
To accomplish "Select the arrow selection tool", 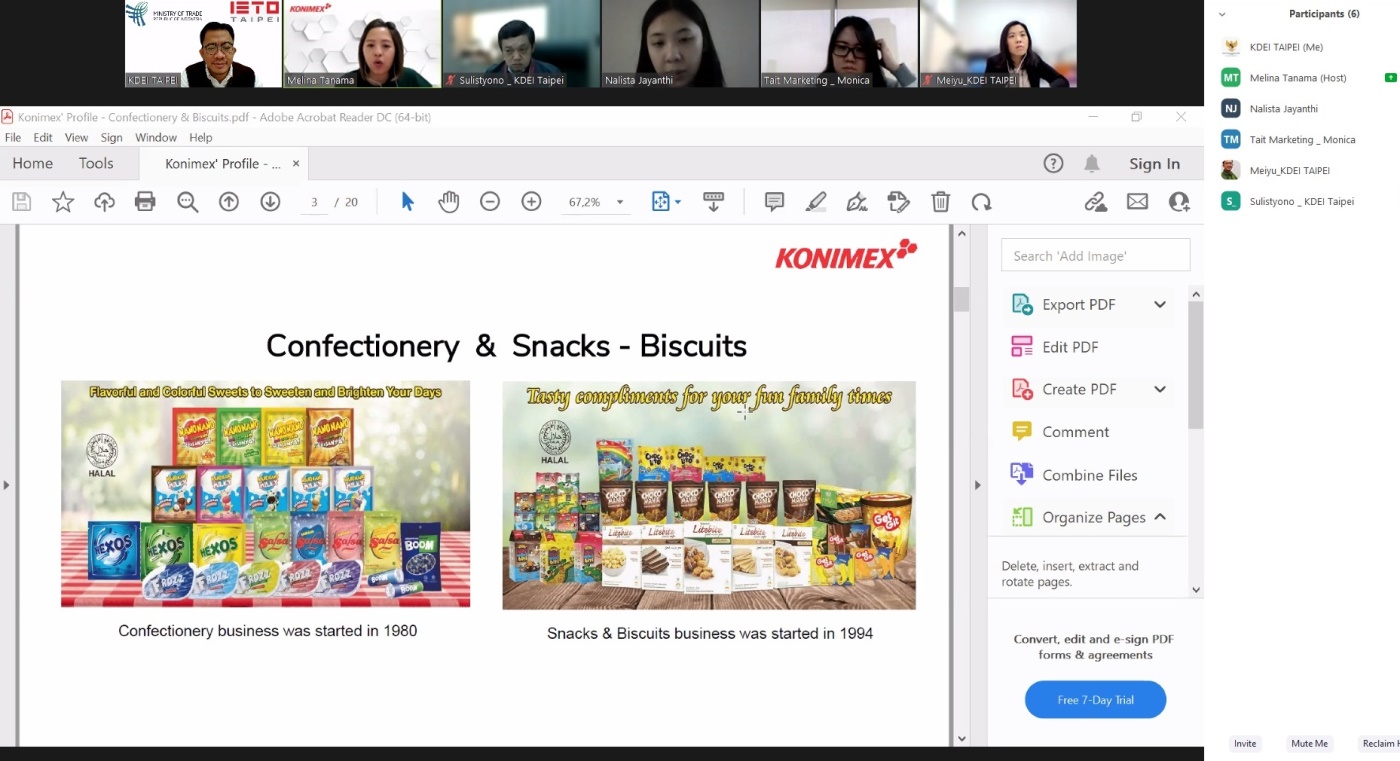I will (x=407, y=202).
